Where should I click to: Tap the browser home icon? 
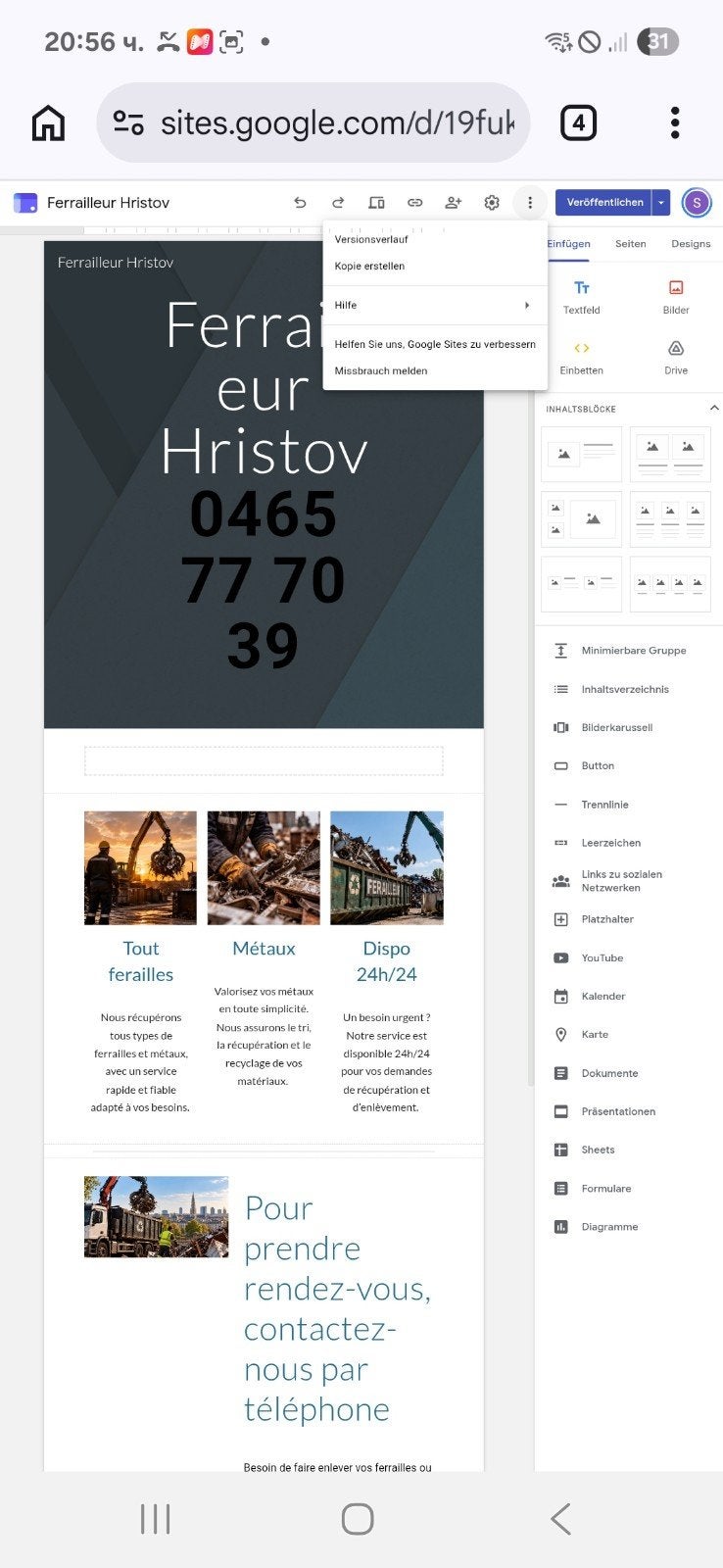click(x=48, y=123)
